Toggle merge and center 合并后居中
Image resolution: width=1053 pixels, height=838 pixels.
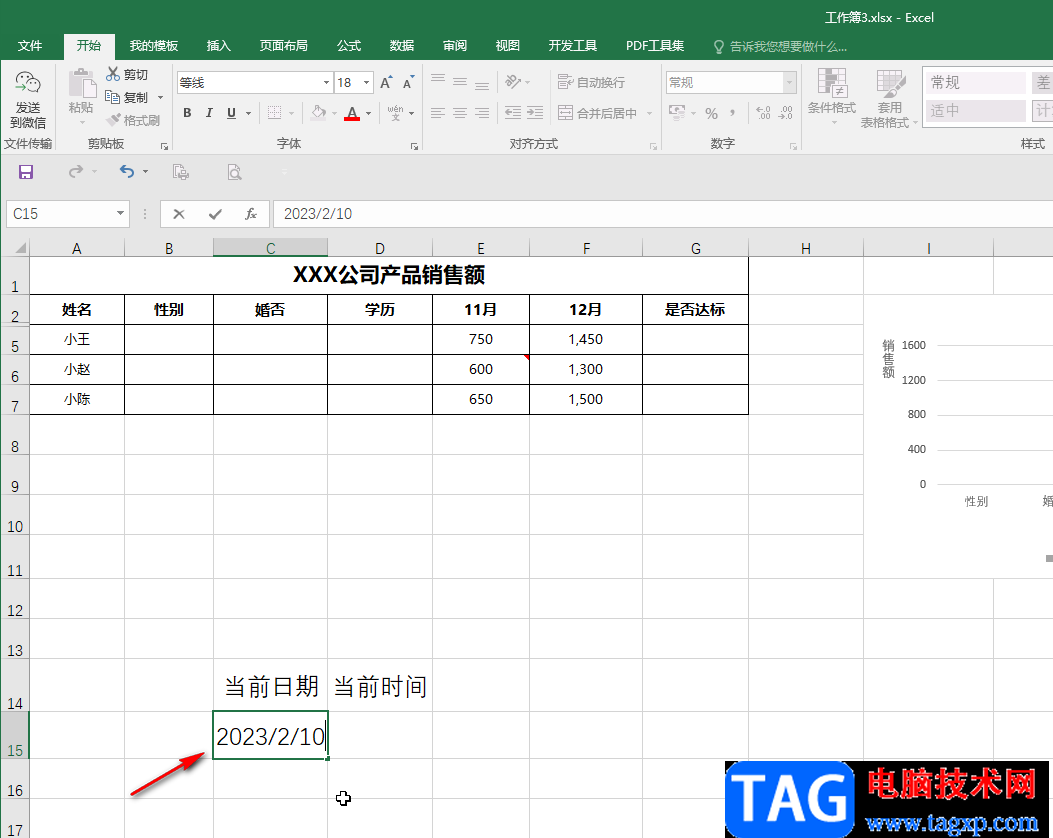pos(597,113)
